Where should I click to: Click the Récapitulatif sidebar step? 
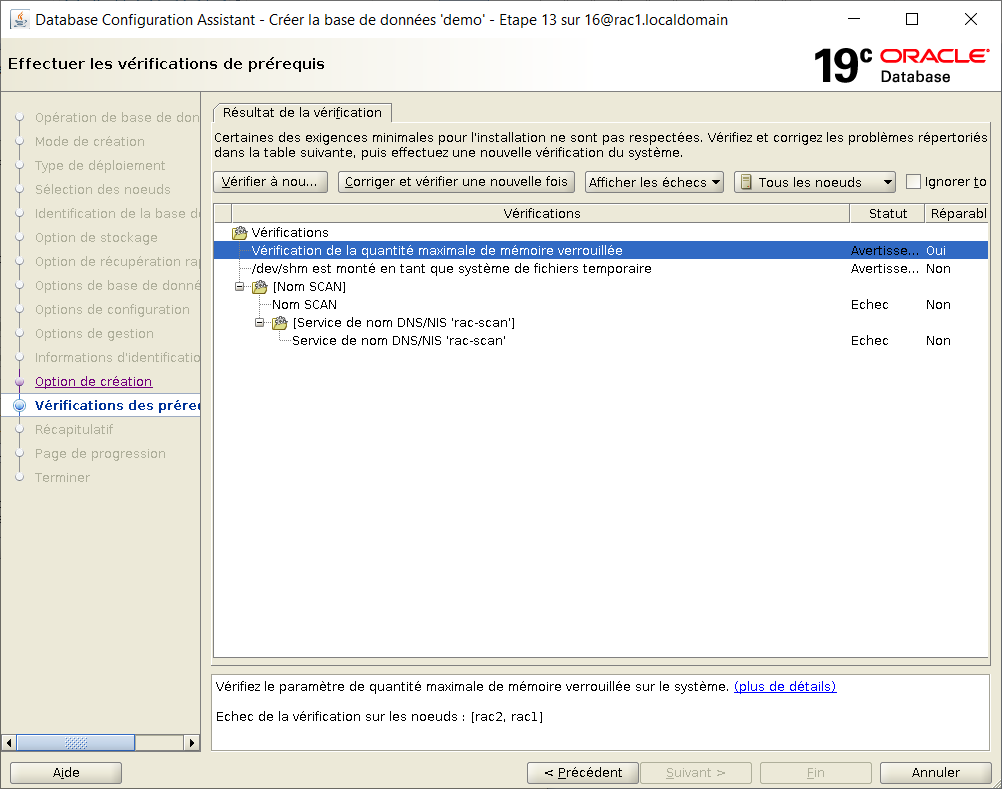[x=73, y=429]
